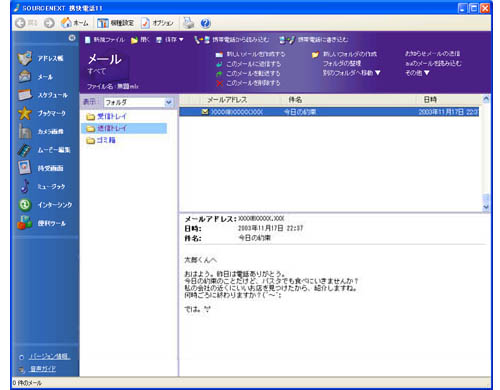Click the ファイル名 label in the header
This screenshot has height=390, width=500.
[x=100, y=86]
